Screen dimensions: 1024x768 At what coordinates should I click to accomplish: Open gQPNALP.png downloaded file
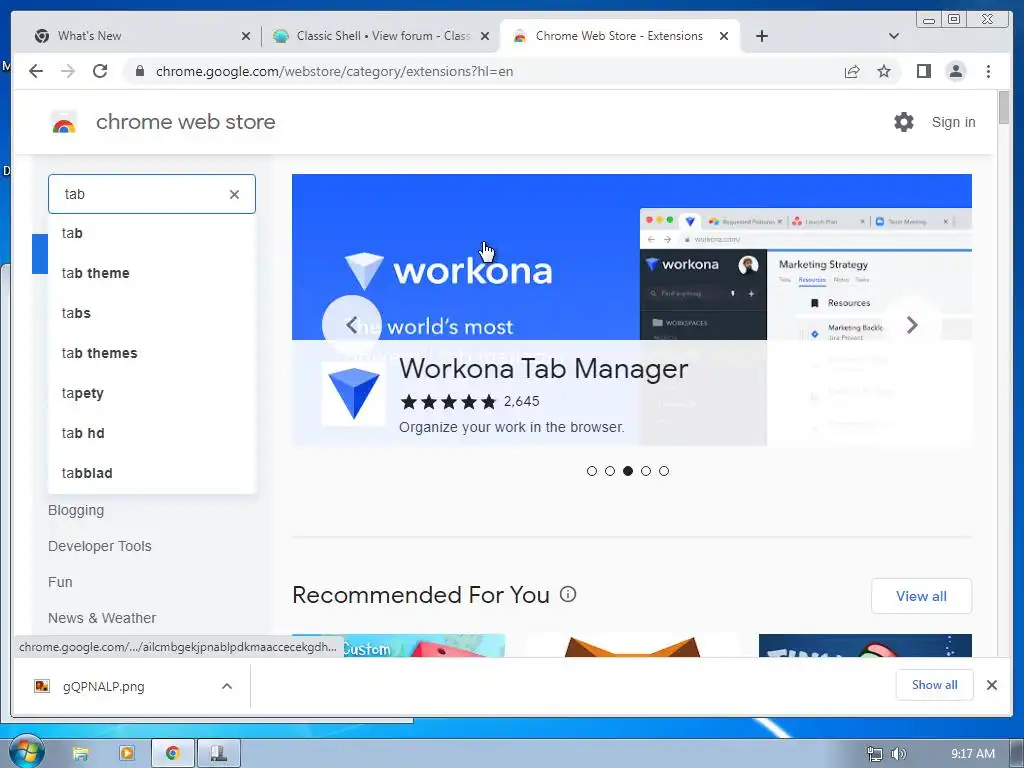(x=103, y=686)
